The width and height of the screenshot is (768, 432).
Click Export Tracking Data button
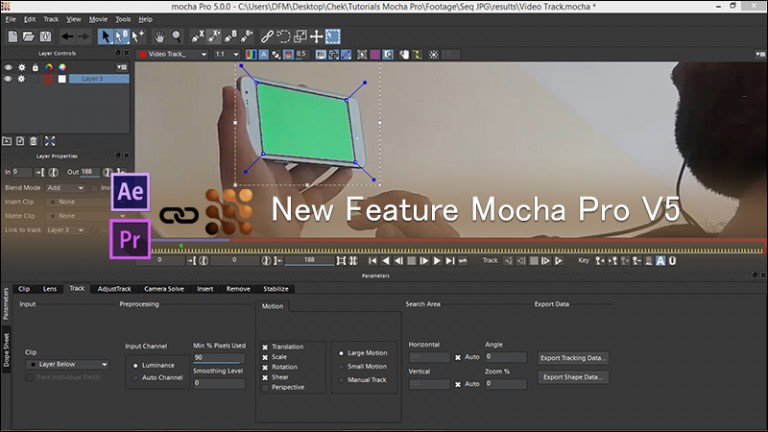click(x=573, y=358)
